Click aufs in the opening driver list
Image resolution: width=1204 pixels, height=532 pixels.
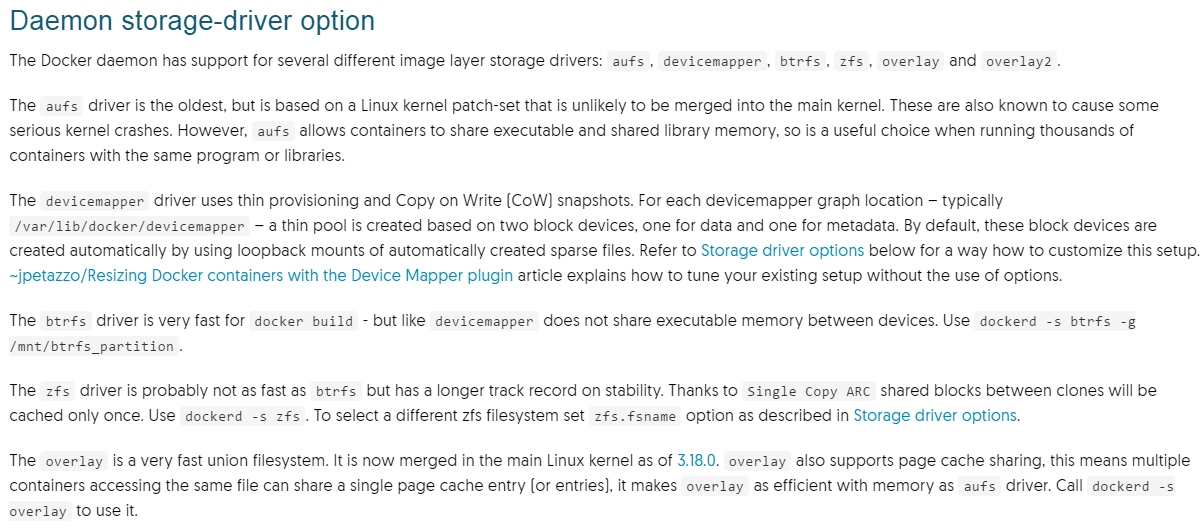(629, 61)
